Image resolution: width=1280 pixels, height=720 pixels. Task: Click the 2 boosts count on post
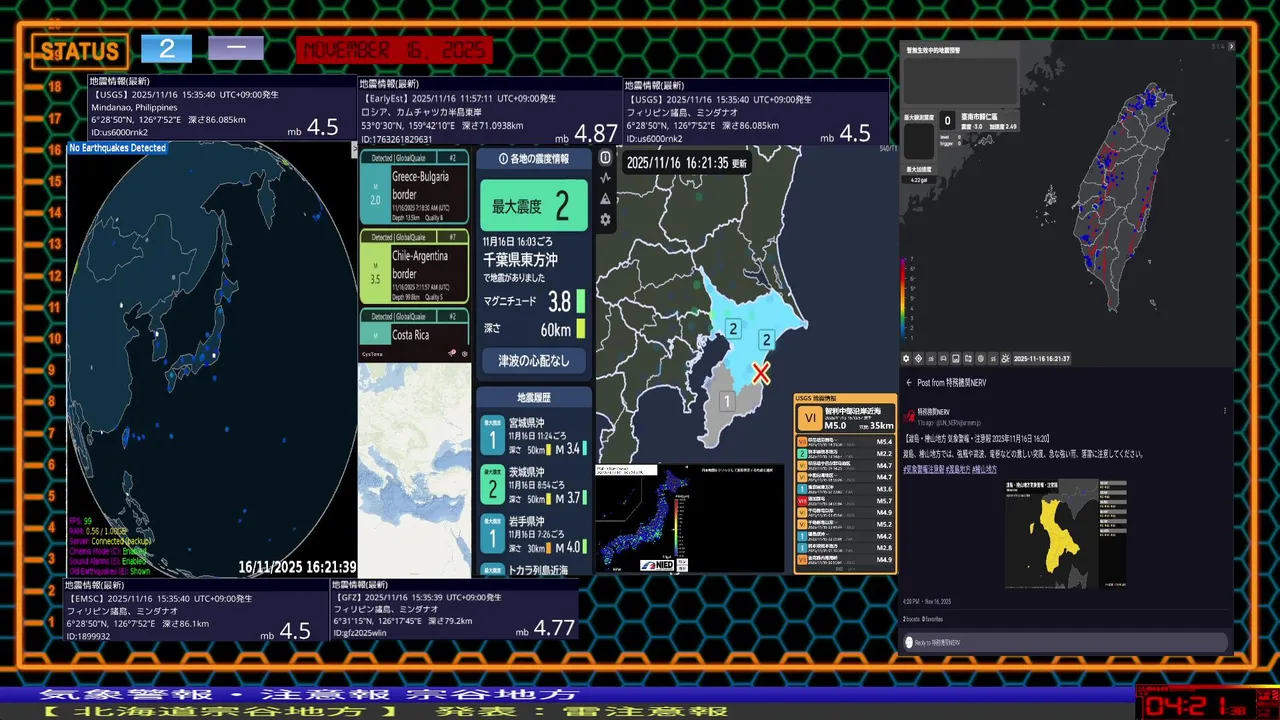(911, 619)
